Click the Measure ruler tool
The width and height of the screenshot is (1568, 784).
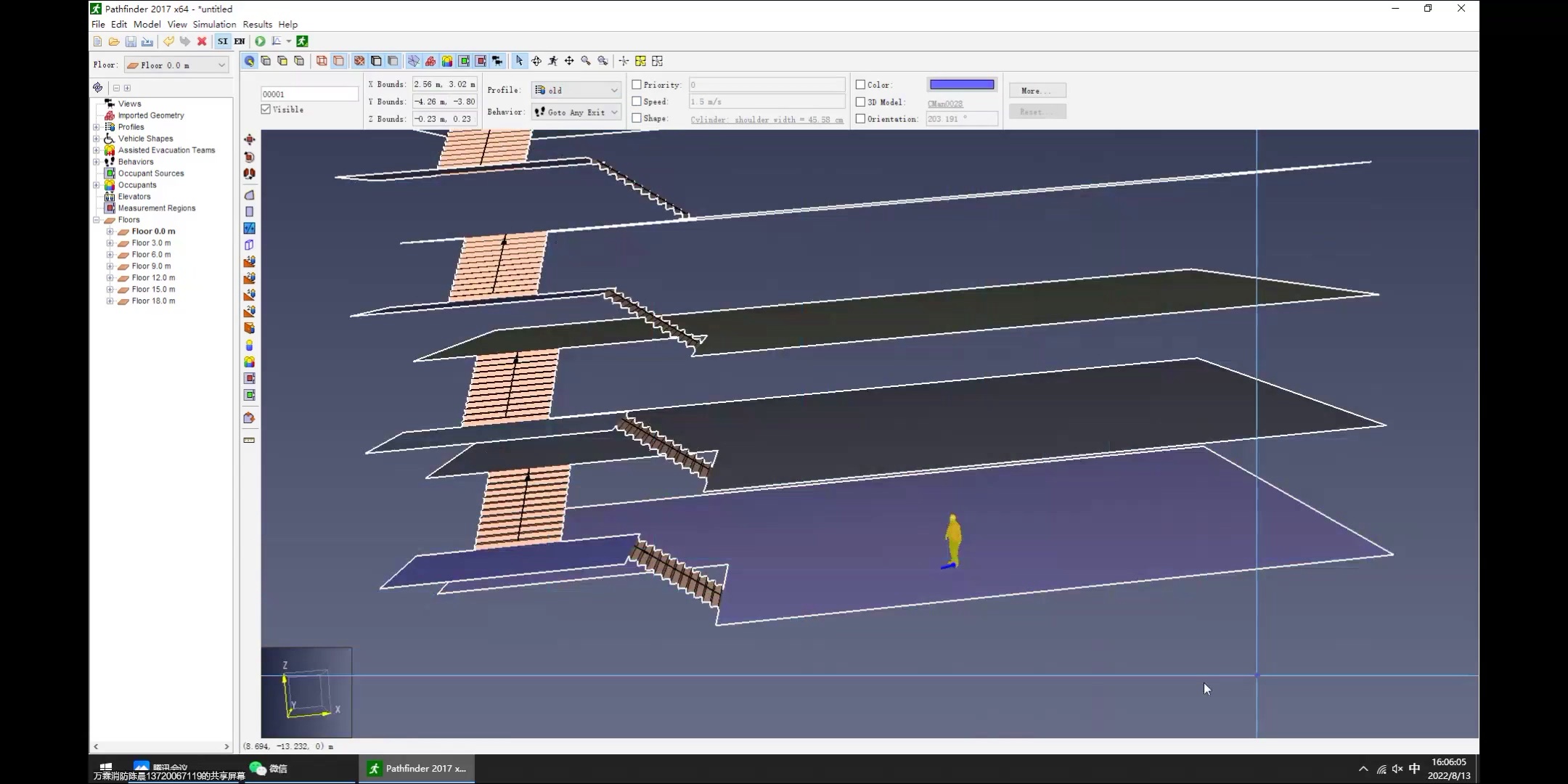(x=249, y=441)
